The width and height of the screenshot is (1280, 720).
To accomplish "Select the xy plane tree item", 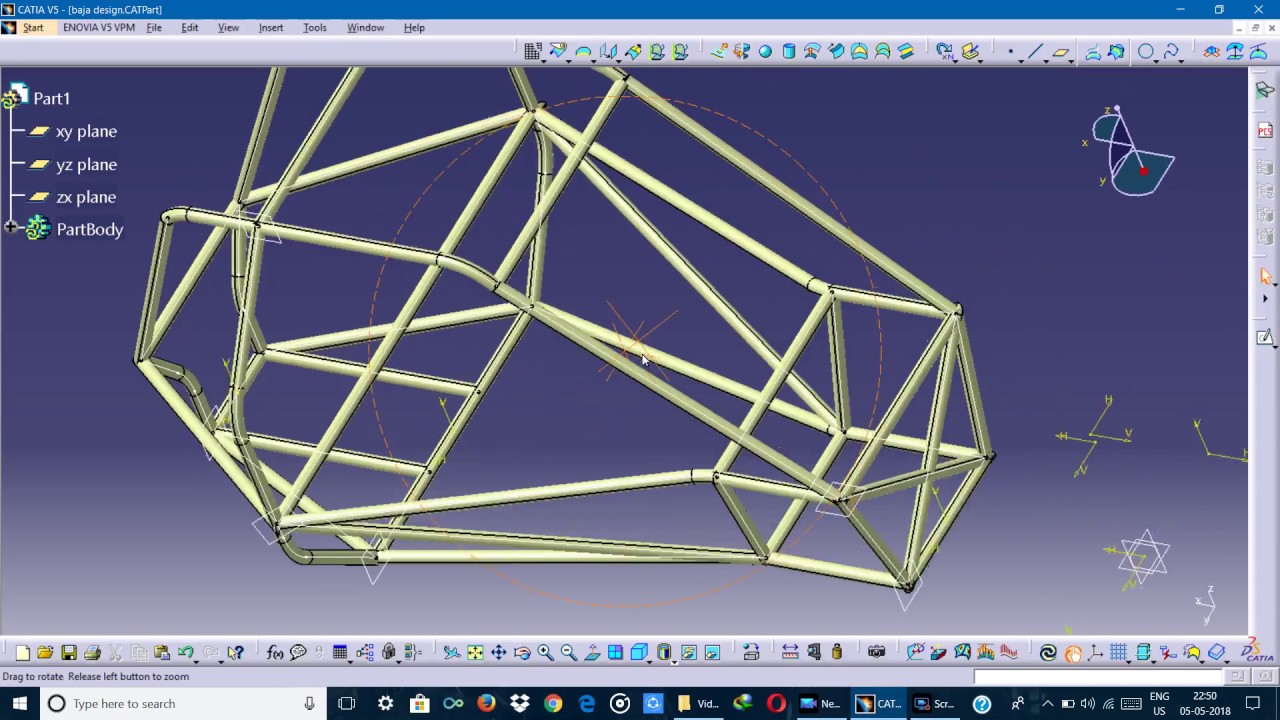I will point(86,131).
